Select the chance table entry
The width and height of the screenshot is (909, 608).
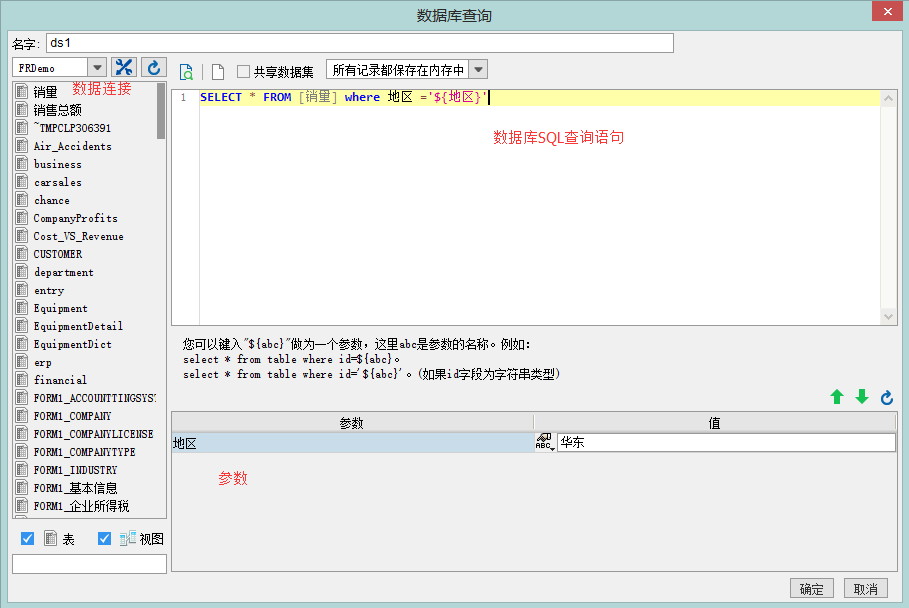click(x=52, y=200)
